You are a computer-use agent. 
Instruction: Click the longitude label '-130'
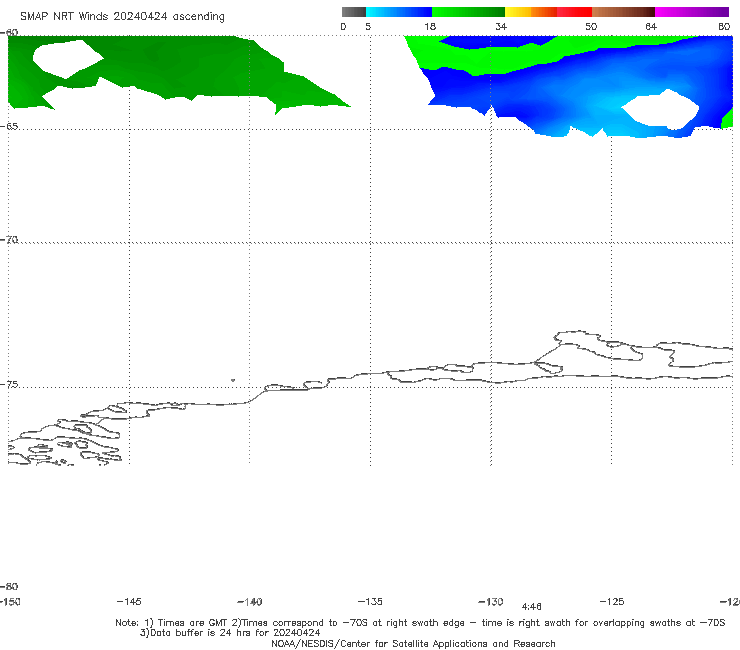[x=491, y=601]
